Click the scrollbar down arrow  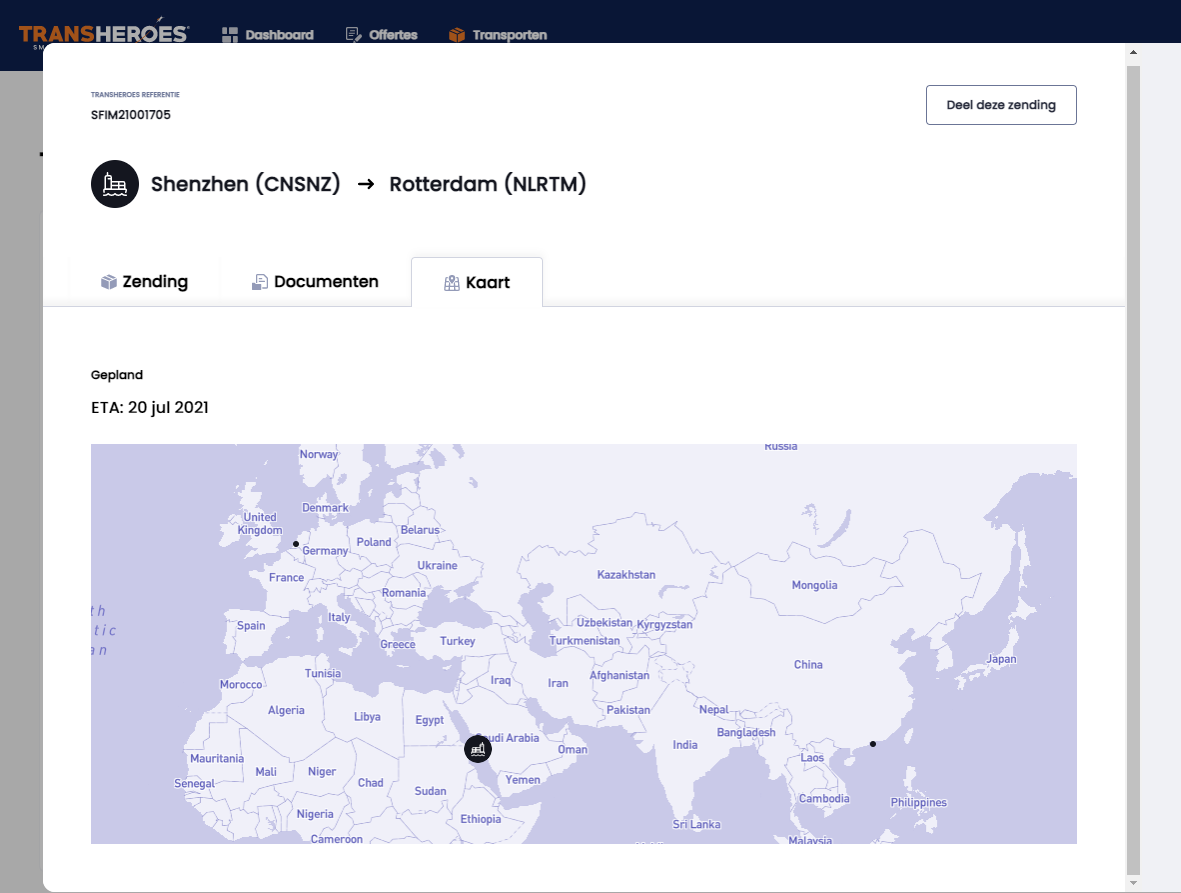tap(1134, 882)
